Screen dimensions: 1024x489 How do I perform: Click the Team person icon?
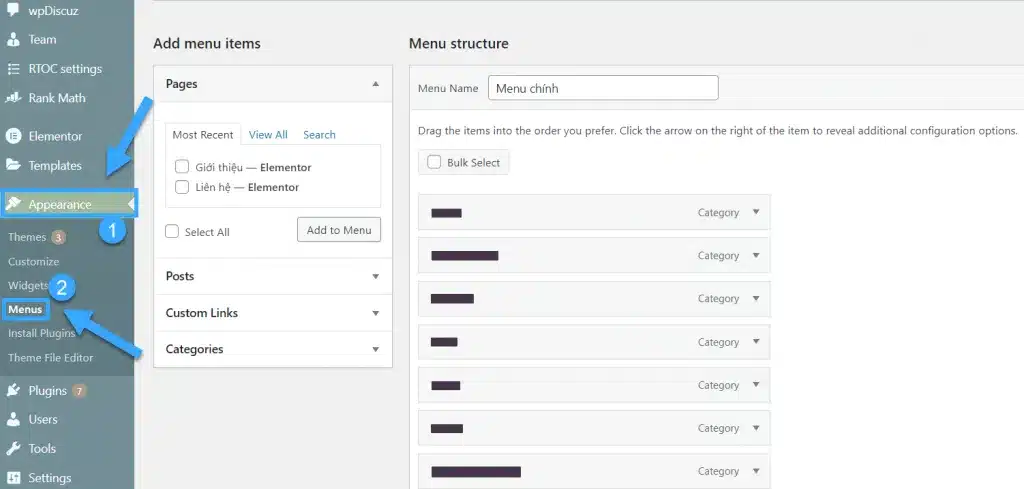click(x=13, y=39)
